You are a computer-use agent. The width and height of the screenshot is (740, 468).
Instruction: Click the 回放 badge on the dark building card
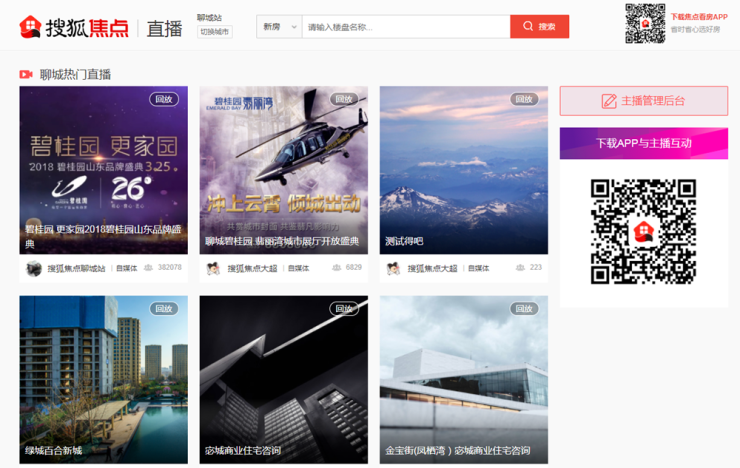344,309
